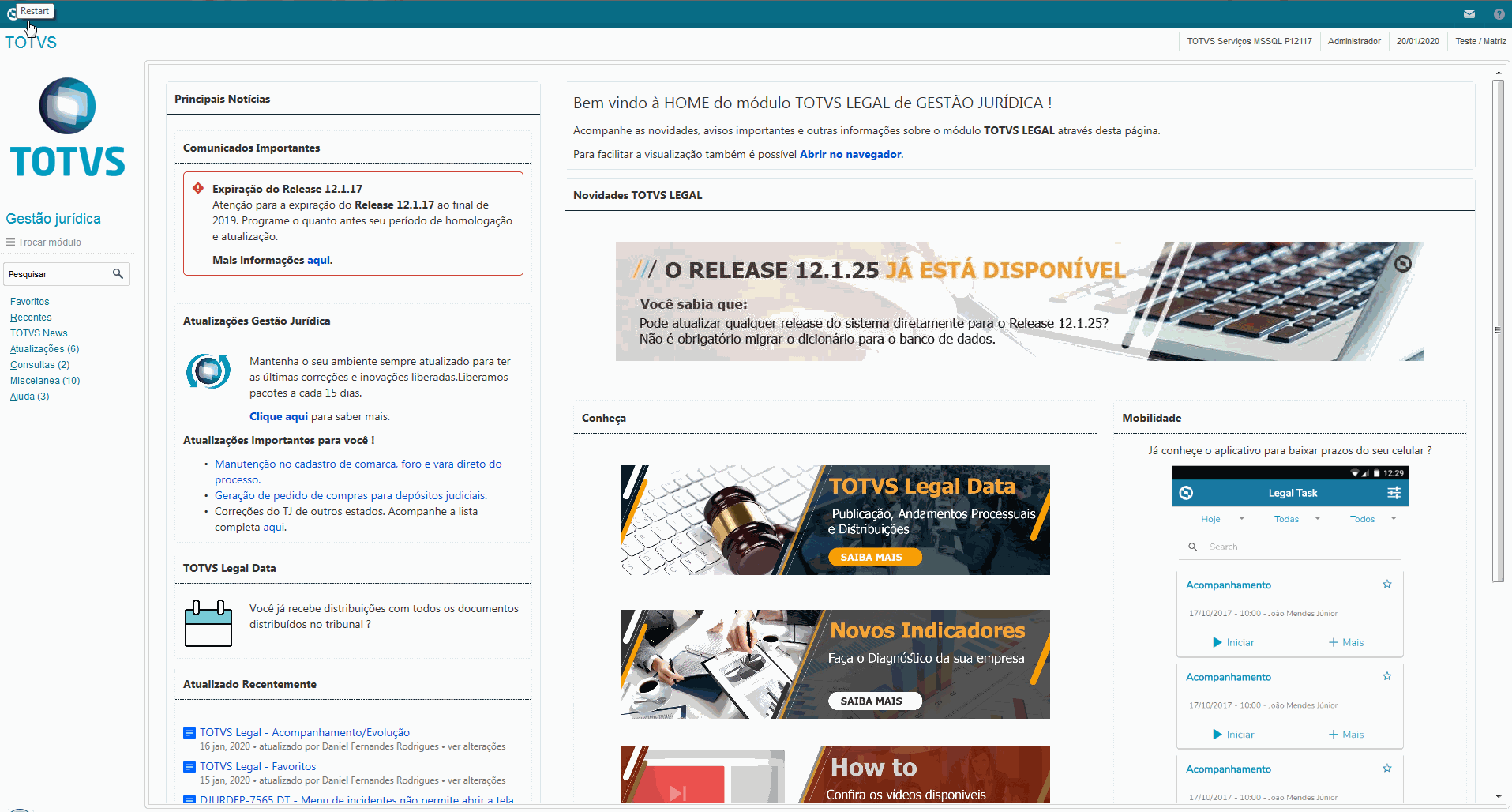This screenshot has height=812, width=1512.
Task: Click the Trocar módulo hamburger icon
Action: (x=11, y=242)
